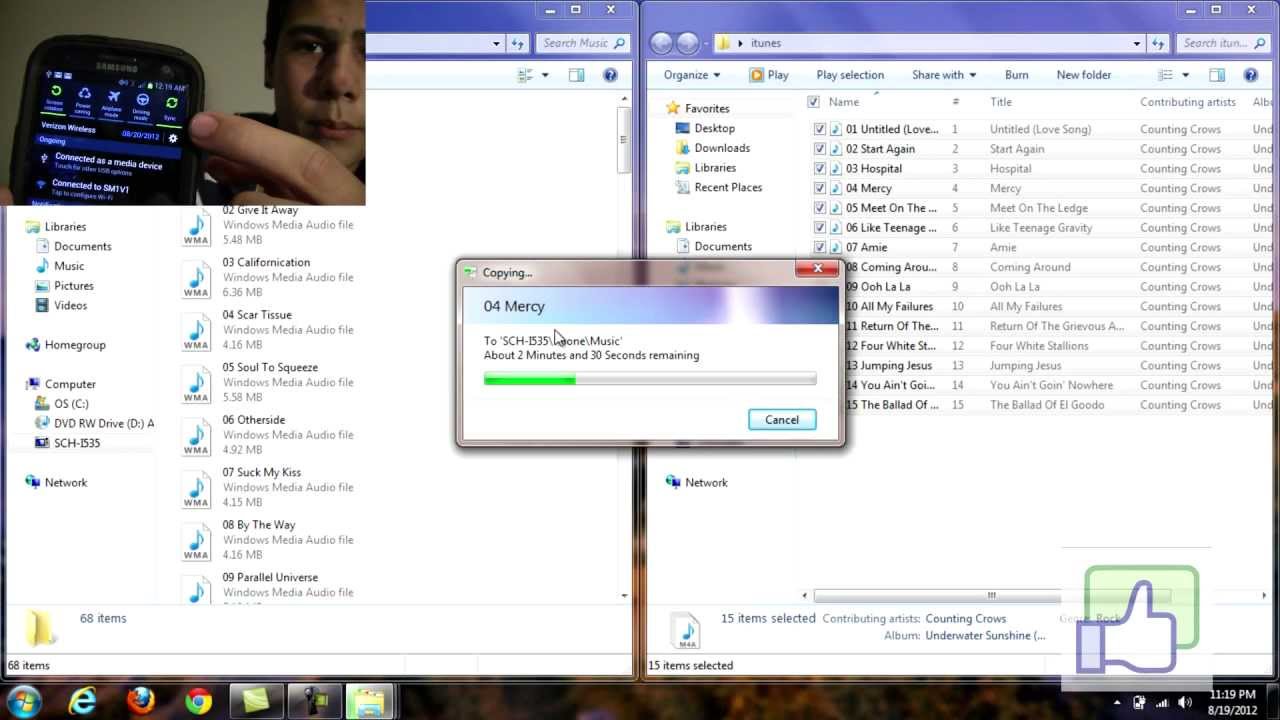Image resolution: width=1280 pixels, height=720 pixels.
Task: Close the Copying dialog
Action: tap(818, 268)
